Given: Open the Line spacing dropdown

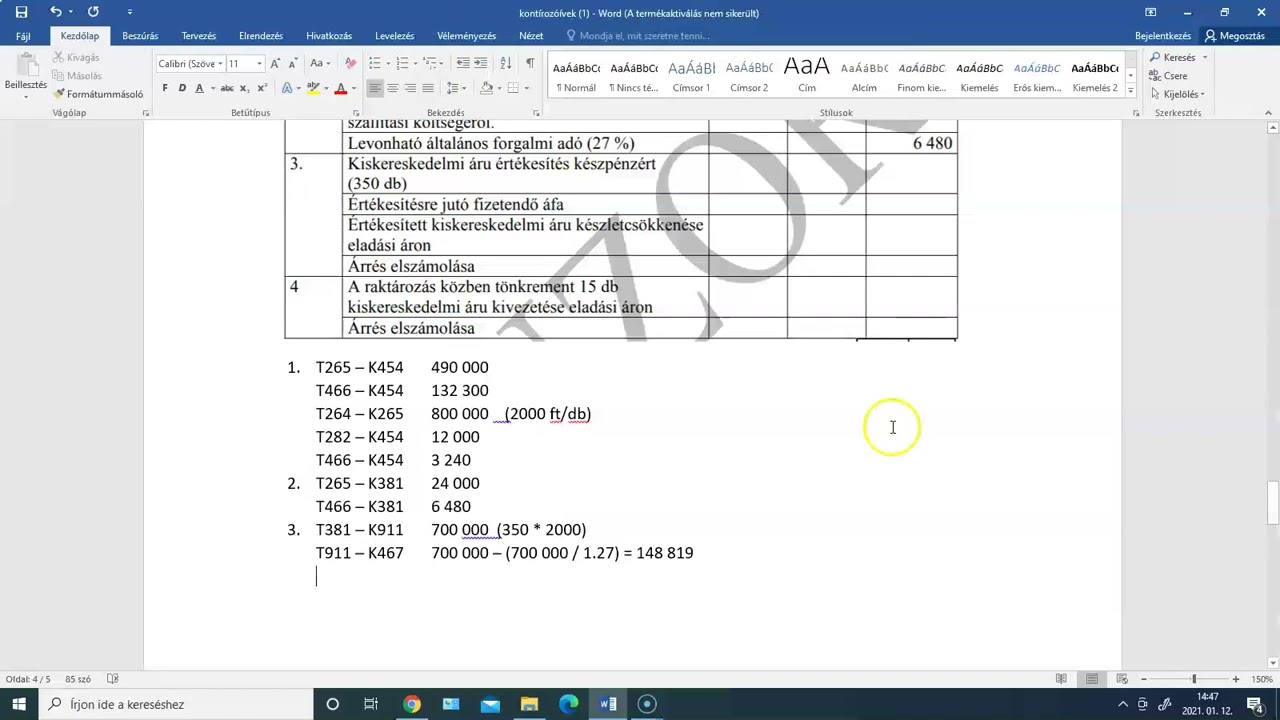Looking at the screenshot, I should [454, 88].
